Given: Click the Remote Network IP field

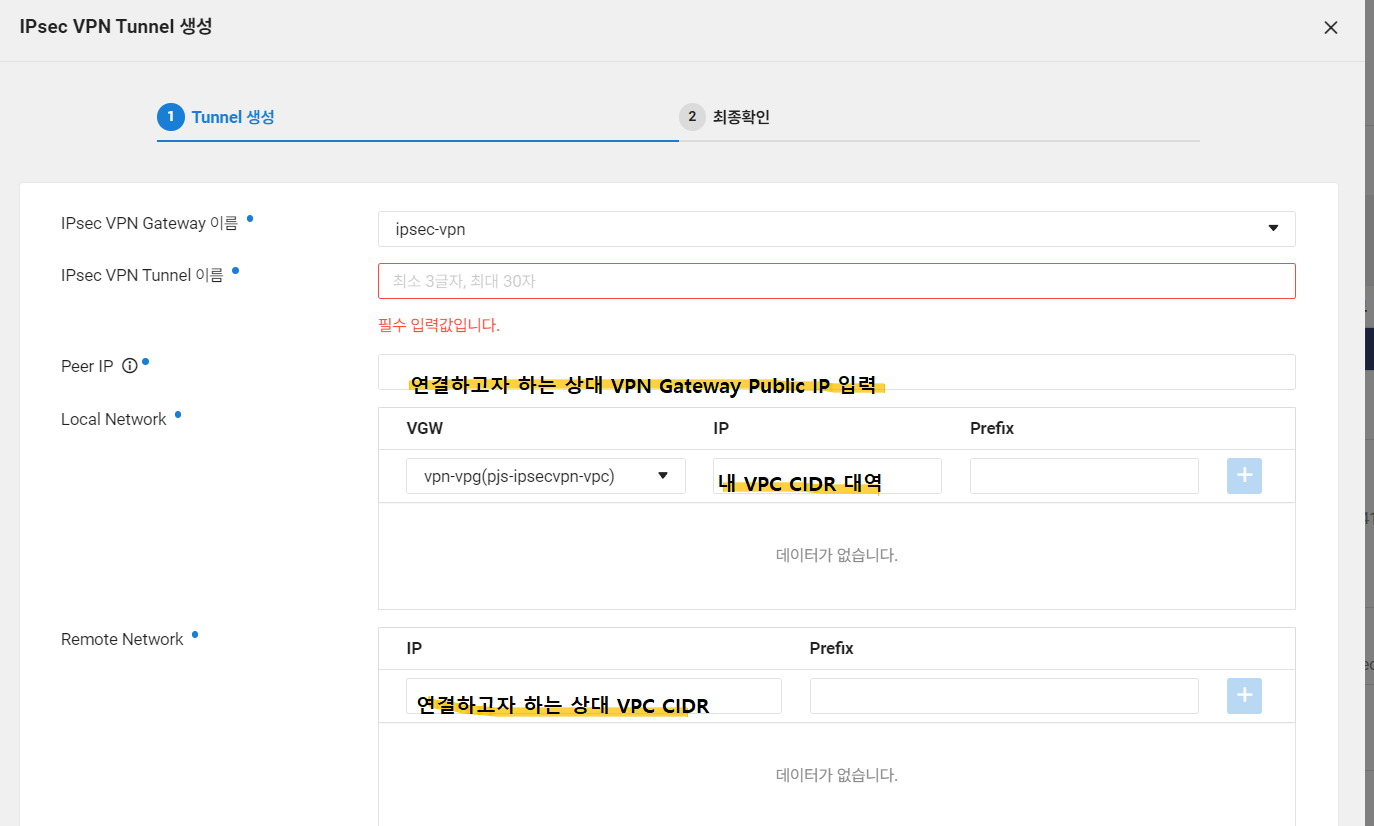Looking at the screenshot, I should 594,696.
